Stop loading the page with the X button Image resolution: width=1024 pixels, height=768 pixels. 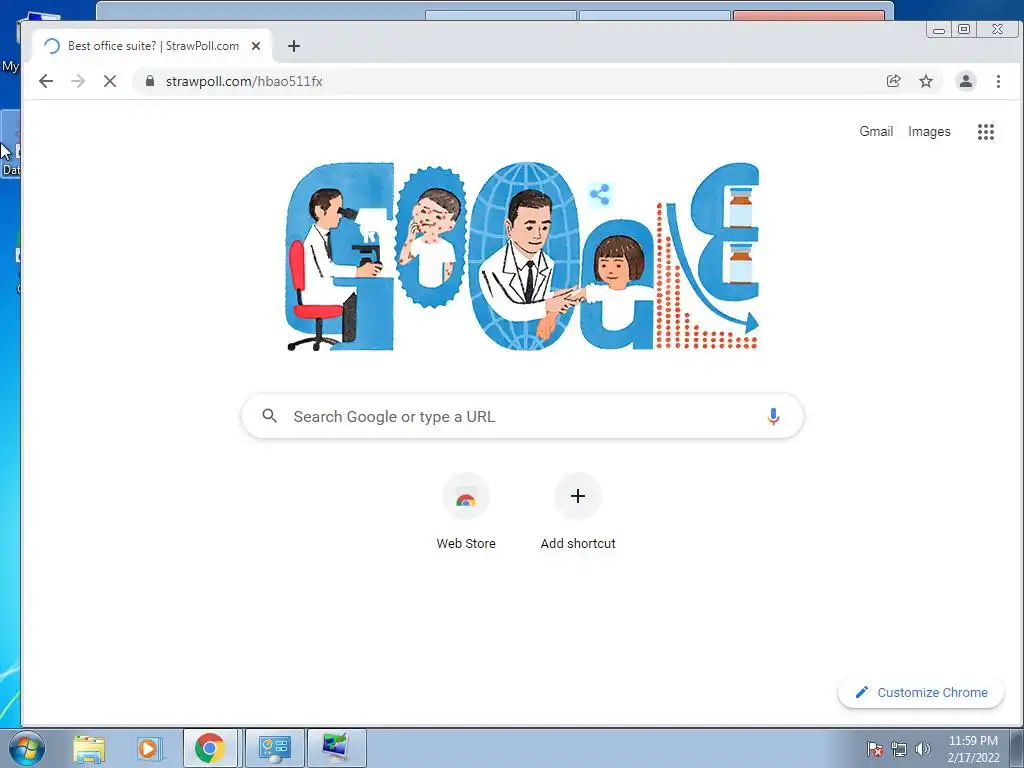tap(110, 81)
